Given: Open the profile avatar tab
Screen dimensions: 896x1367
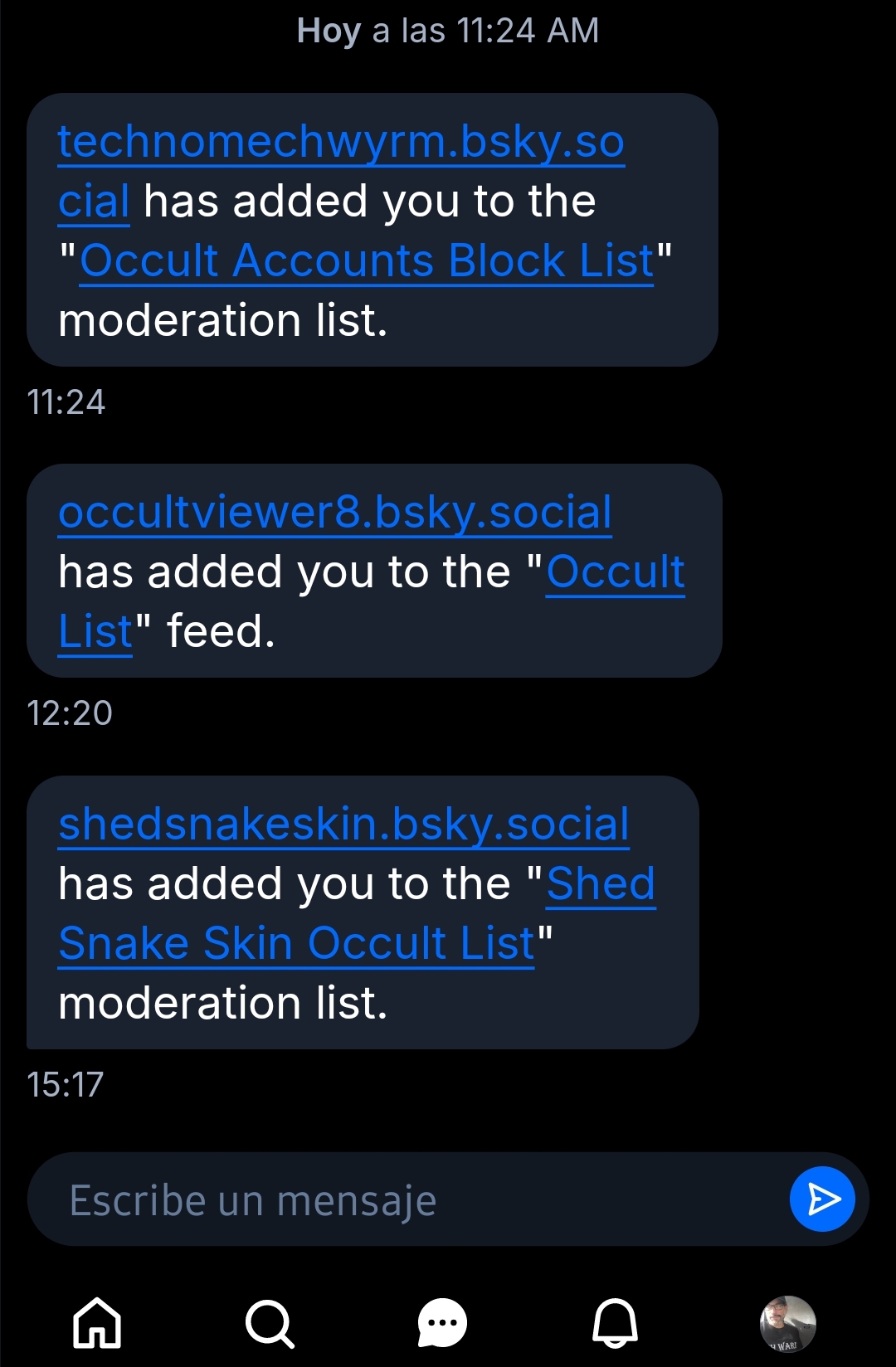Looking at the screenshot, I should coord(787,1323).
